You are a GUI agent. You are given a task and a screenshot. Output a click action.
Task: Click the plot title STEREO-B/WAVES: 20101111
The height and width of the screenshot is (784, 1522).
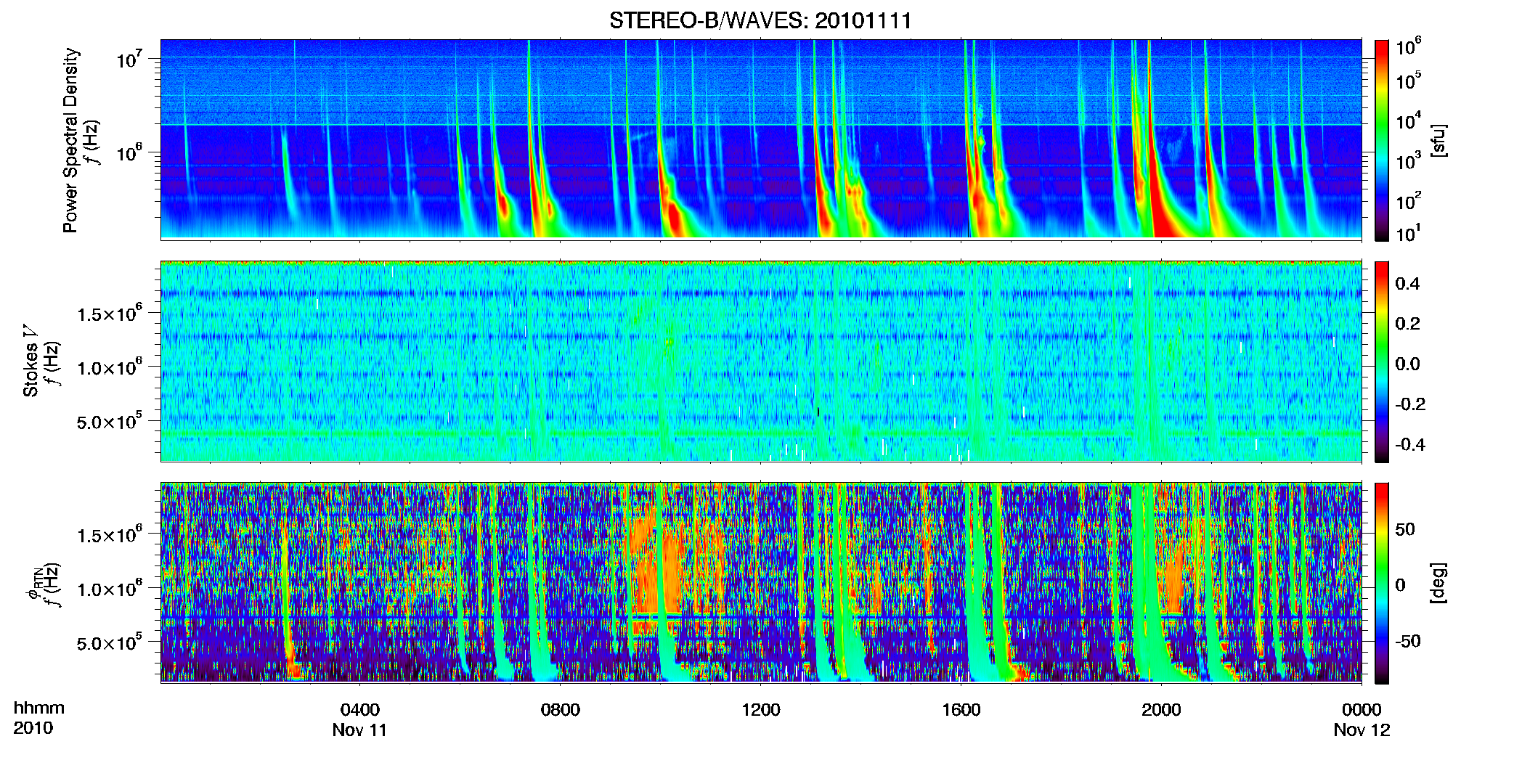pos(760,20)
